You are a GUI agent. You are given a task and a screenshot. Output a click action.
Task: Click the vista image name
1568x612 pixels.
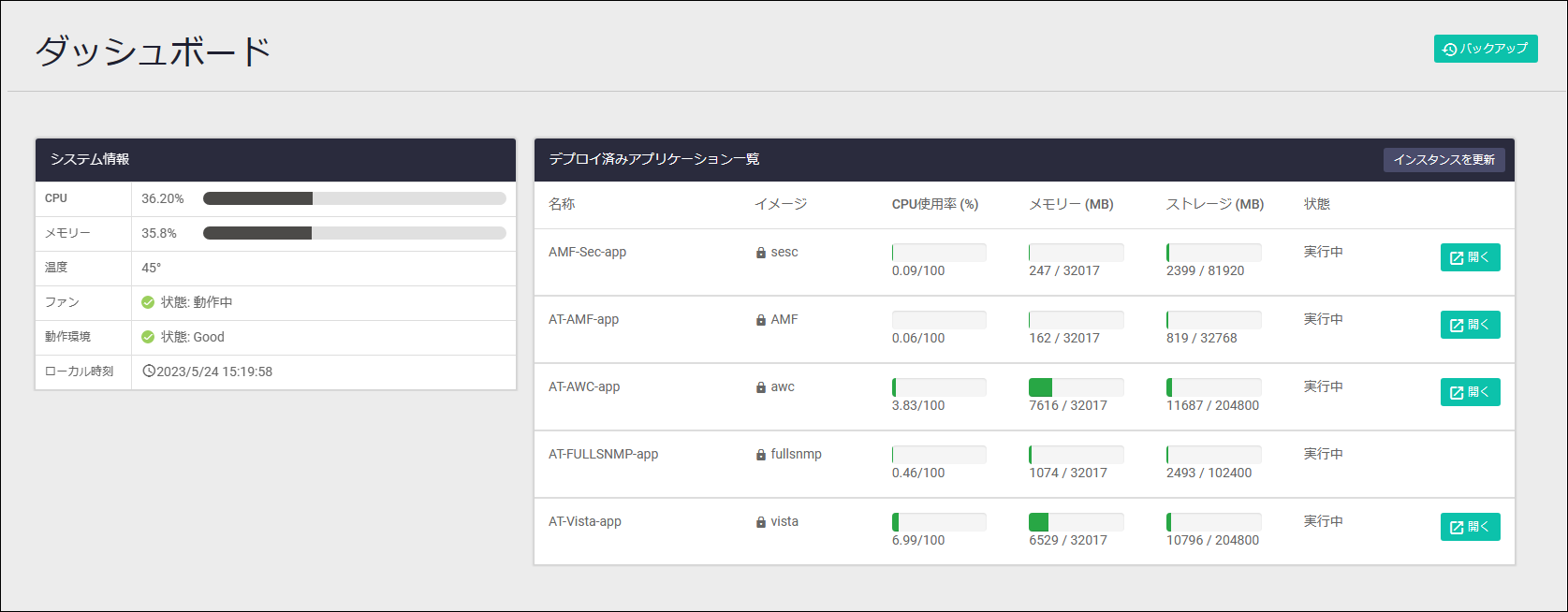coord(784,521)
